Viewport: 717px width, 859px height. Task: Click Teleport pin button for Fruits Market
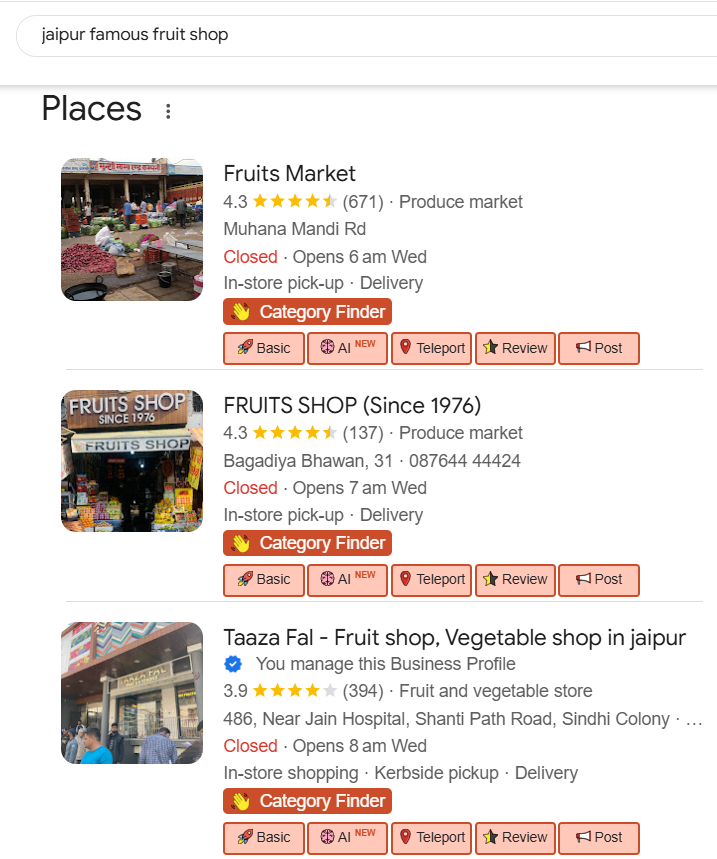click(431, 348)
